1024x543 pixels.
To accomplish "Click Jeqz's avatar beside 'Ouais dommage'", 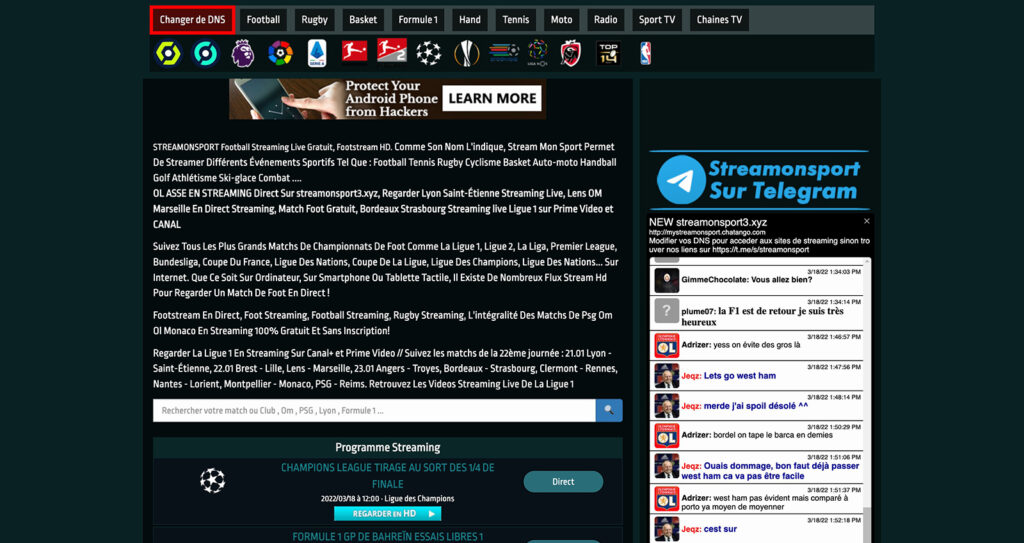I will (x=666, y=466).
